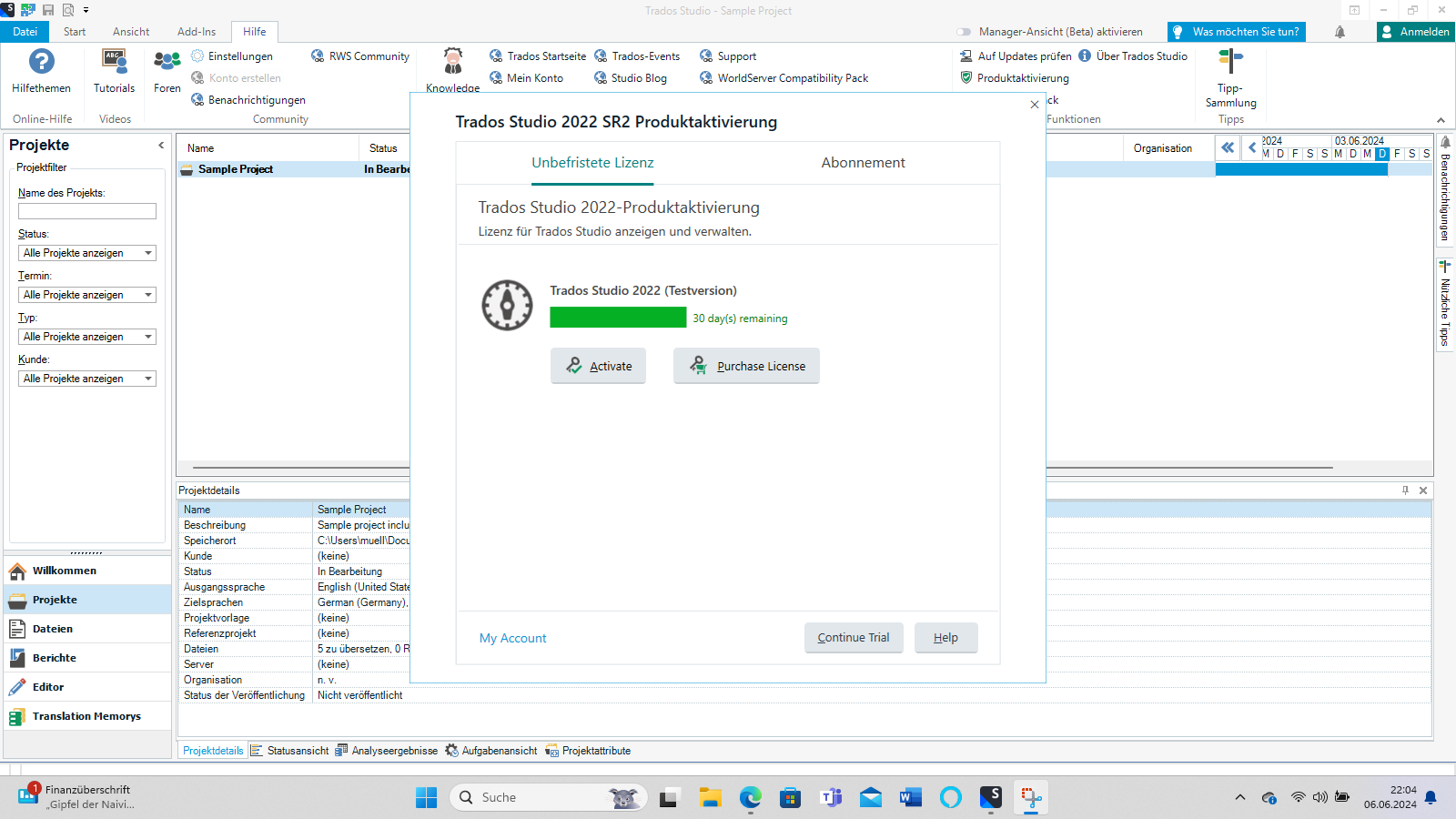Toggle Manager-Ansicht (Beta) switch
The image size is (1456, 819).
click(x=964, y=32)
